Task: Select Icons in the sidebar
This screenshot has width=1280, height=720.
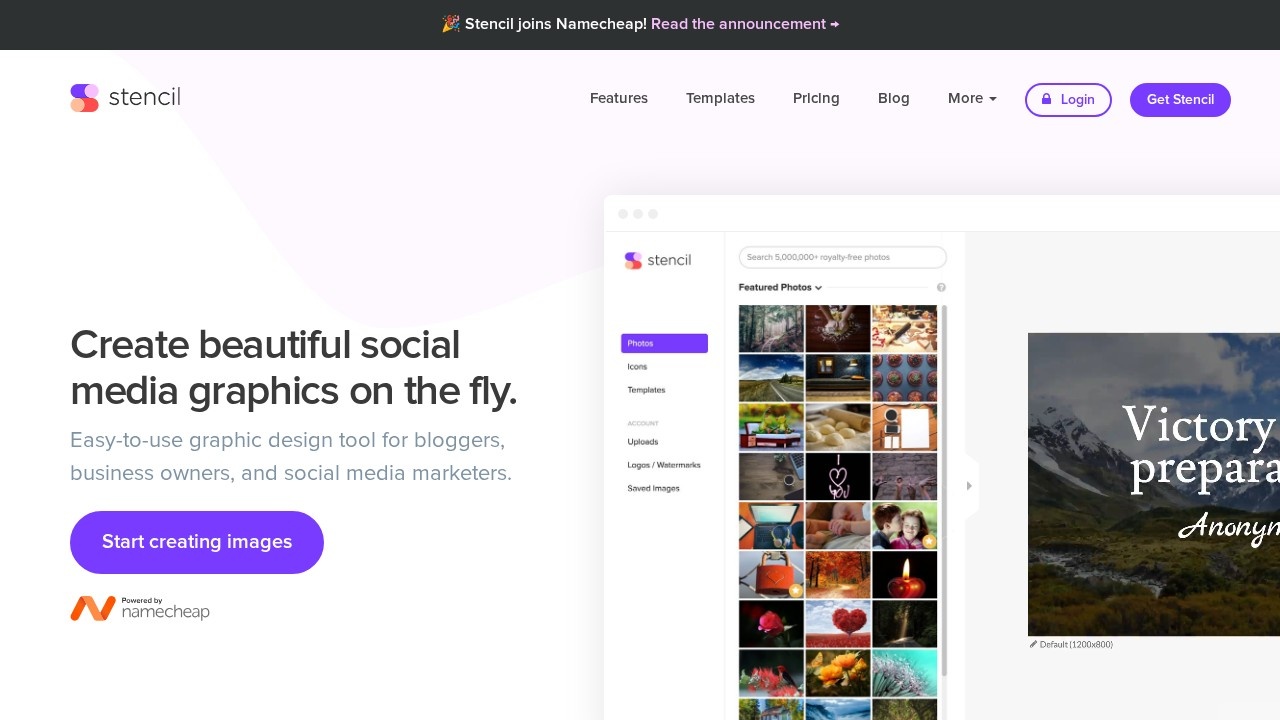Action: point(637,367)
